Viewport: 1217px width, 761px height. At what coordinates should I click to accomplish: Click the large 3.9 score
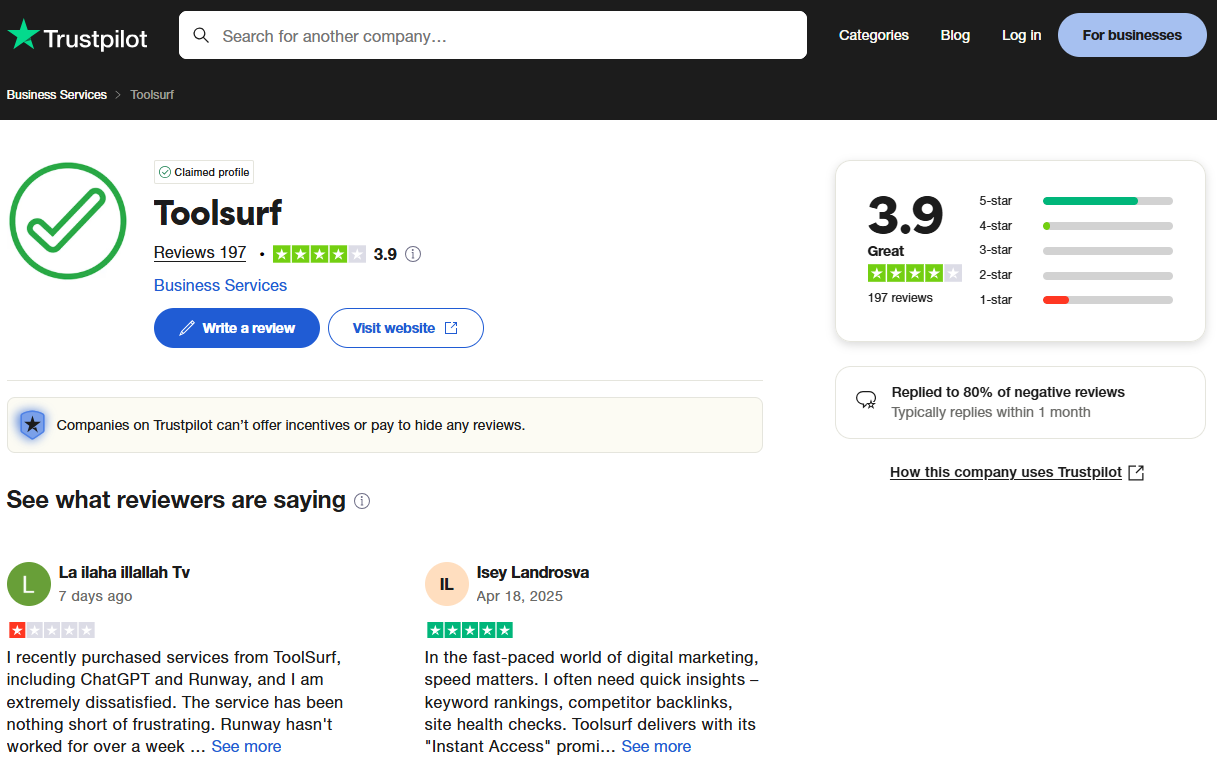(905, 214)
